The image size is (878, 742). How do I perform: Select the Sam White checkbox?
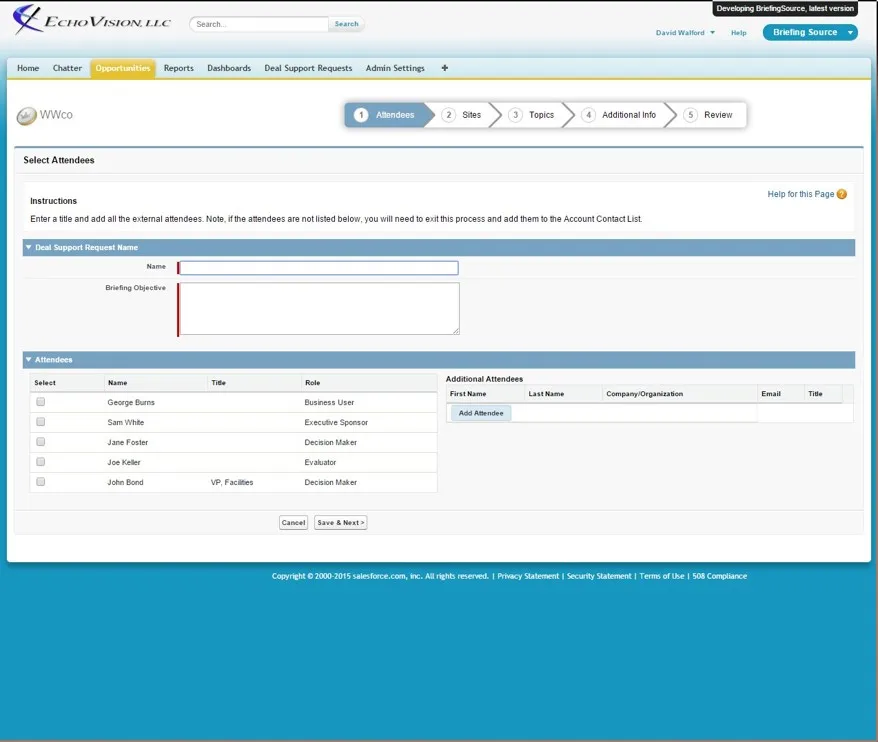(40, 422)
